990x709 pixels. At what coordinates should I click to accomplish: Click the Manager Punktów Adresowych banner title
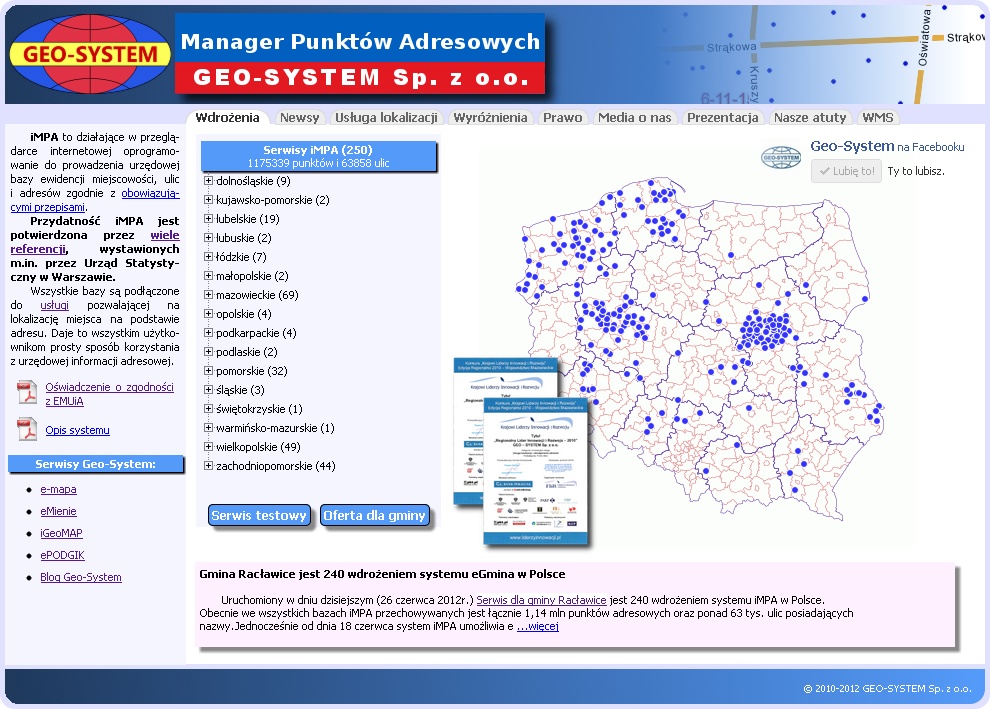pos(360,41)
